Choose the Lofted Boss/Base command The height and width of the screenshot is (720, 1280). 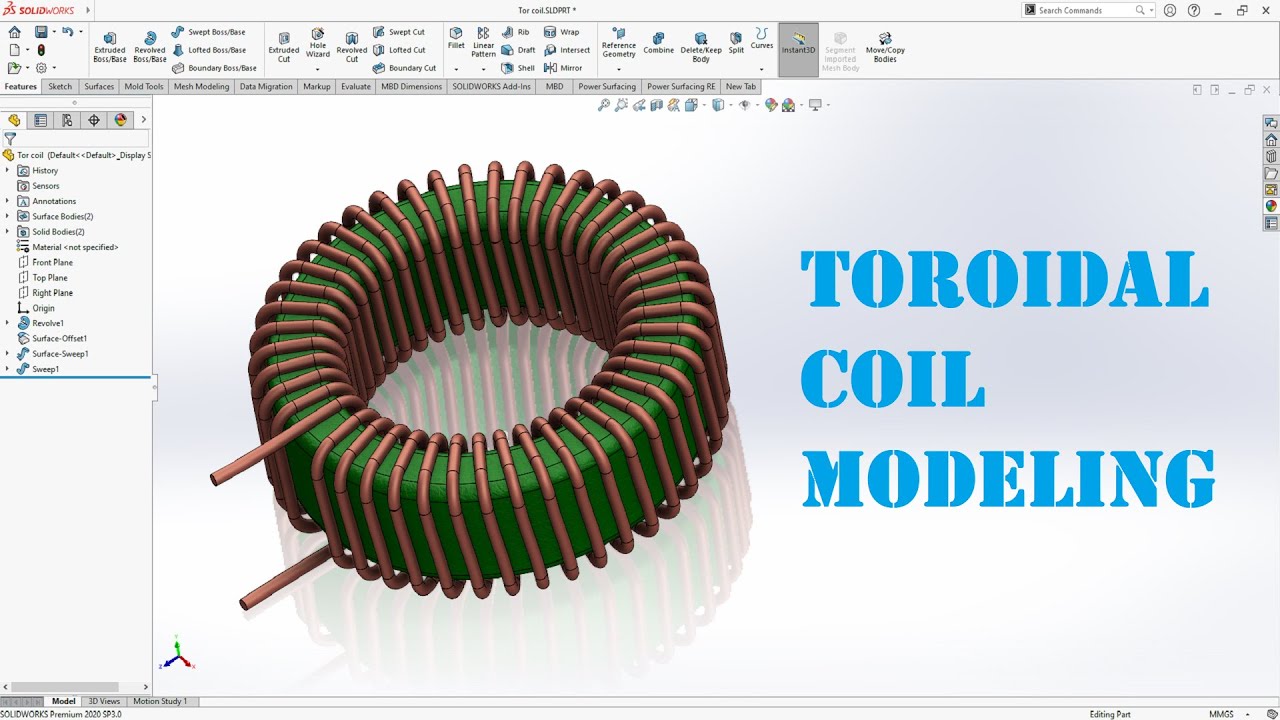(x=209, y=50)
